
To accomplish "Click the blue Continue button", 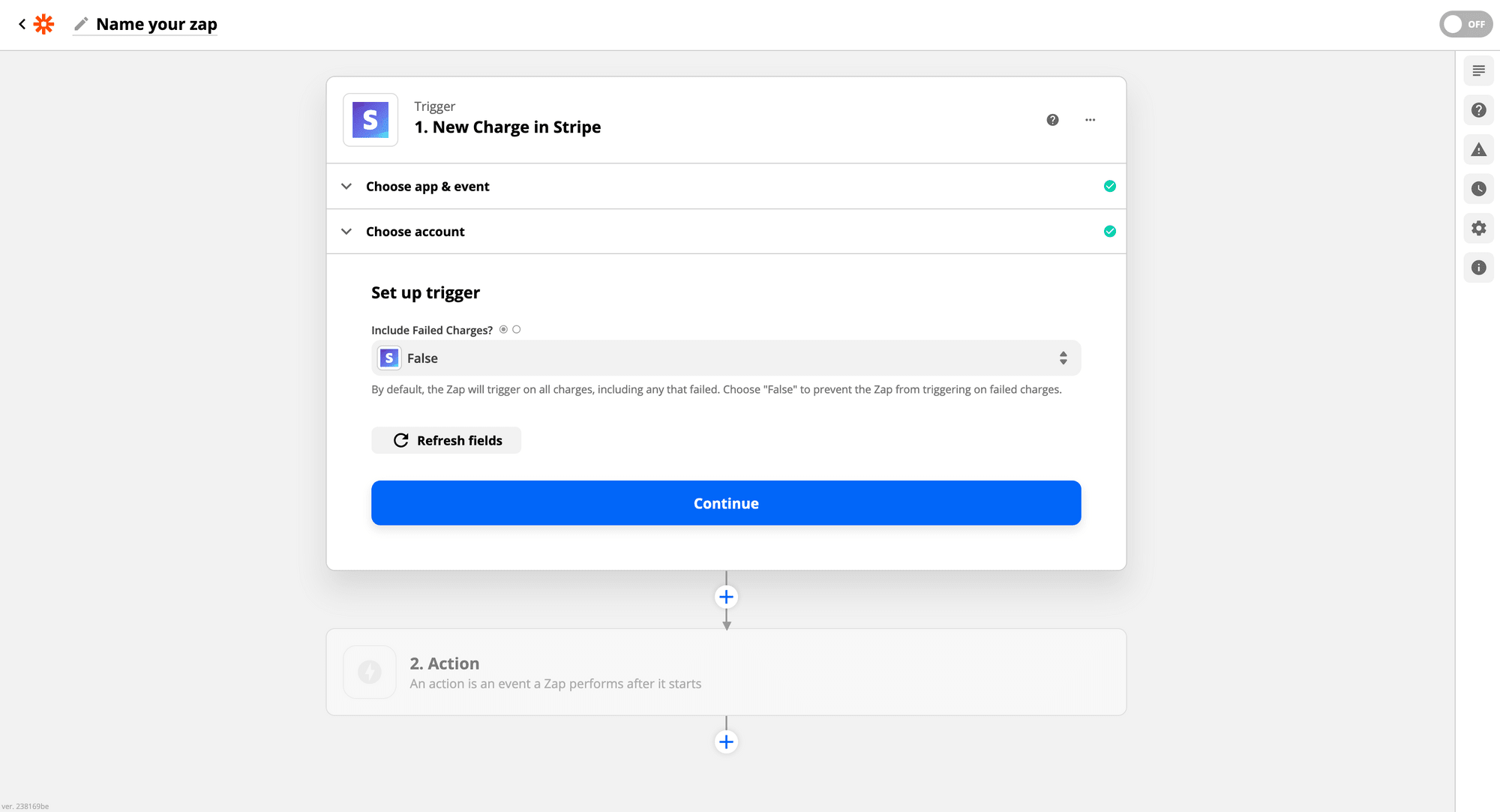I will tap(726, 503).
